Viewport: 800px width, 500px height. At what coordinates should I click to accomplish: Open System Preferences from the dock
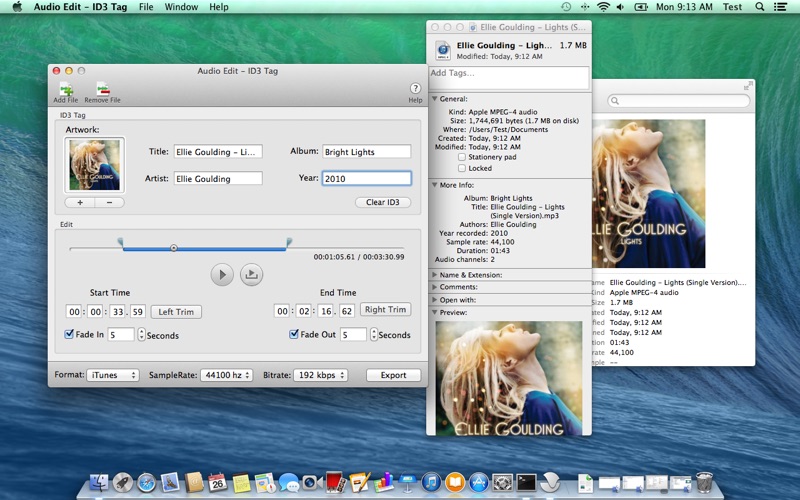point(503,482)
